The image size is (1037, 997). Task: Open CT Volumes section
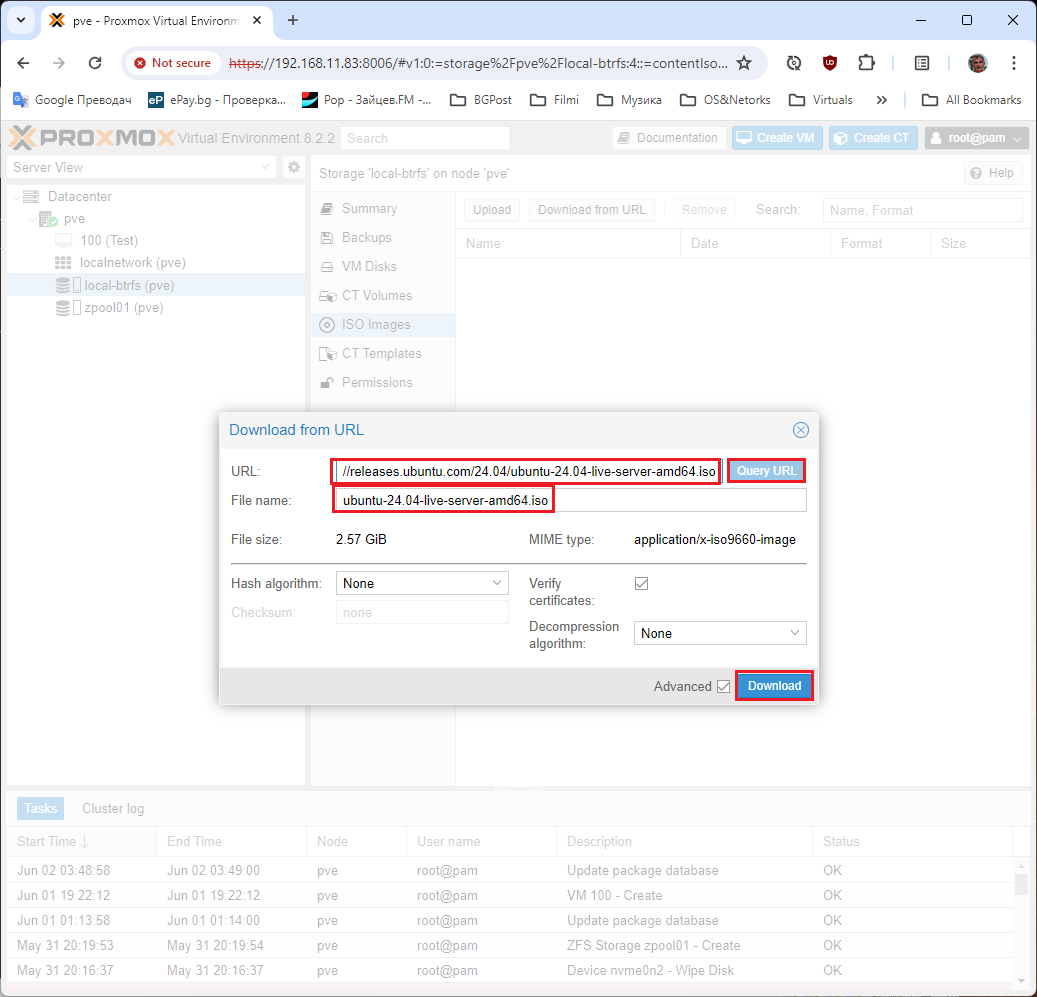(383, 296)
